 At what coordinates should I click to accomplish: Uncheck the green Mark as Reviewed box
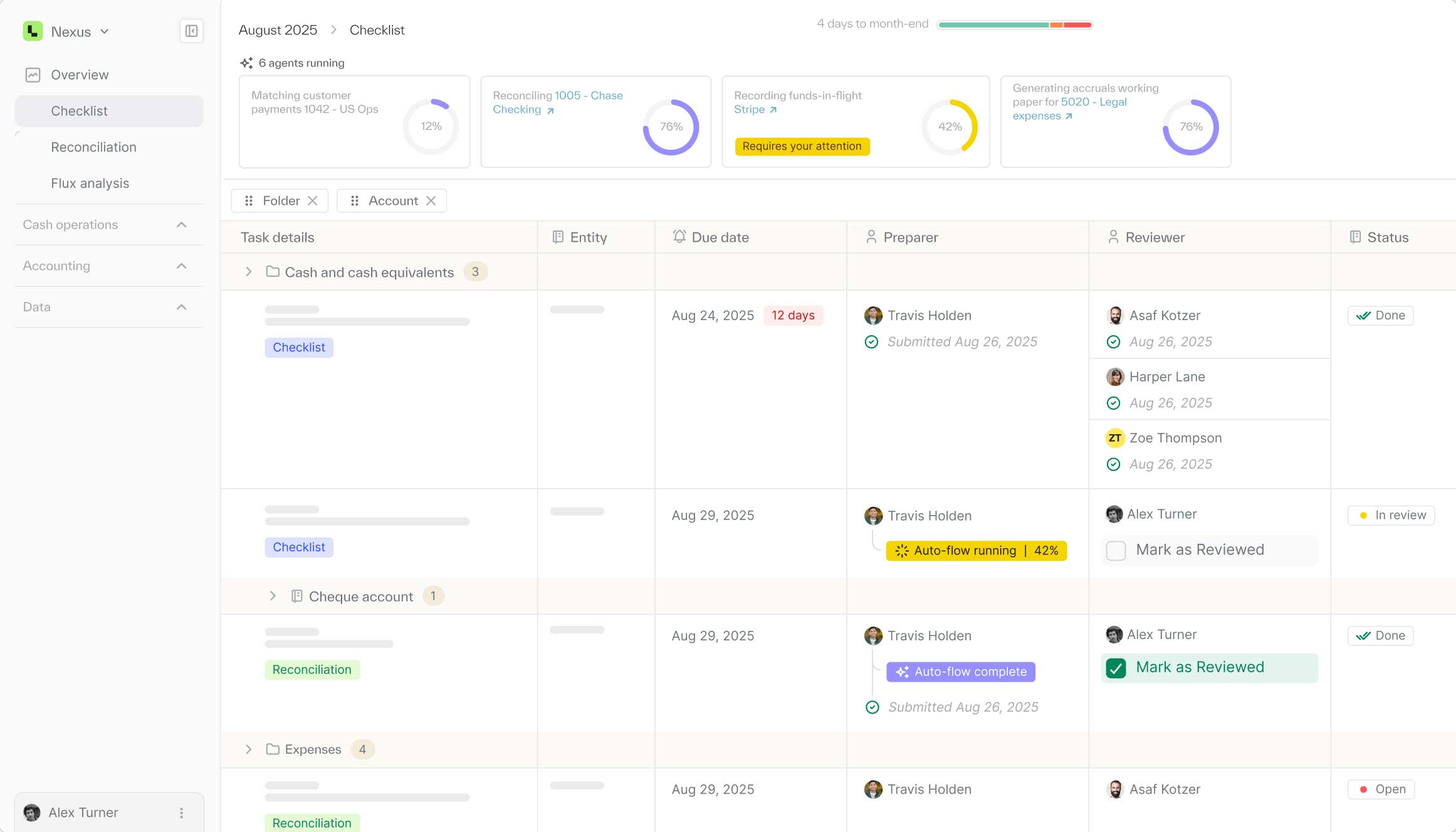[1116, 668]
